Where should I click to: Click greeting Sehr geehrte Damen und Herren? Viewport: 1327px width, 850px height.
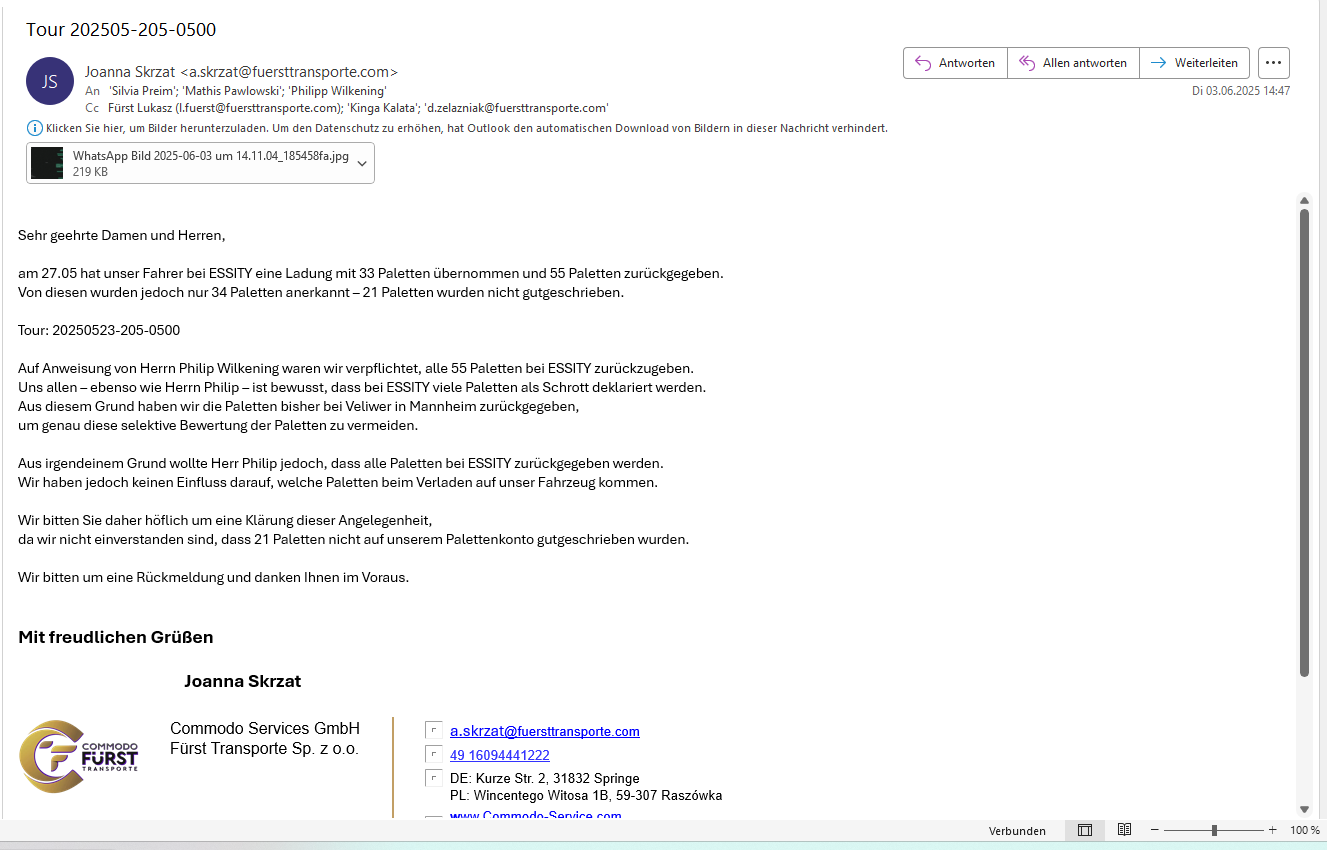point(122,236)
